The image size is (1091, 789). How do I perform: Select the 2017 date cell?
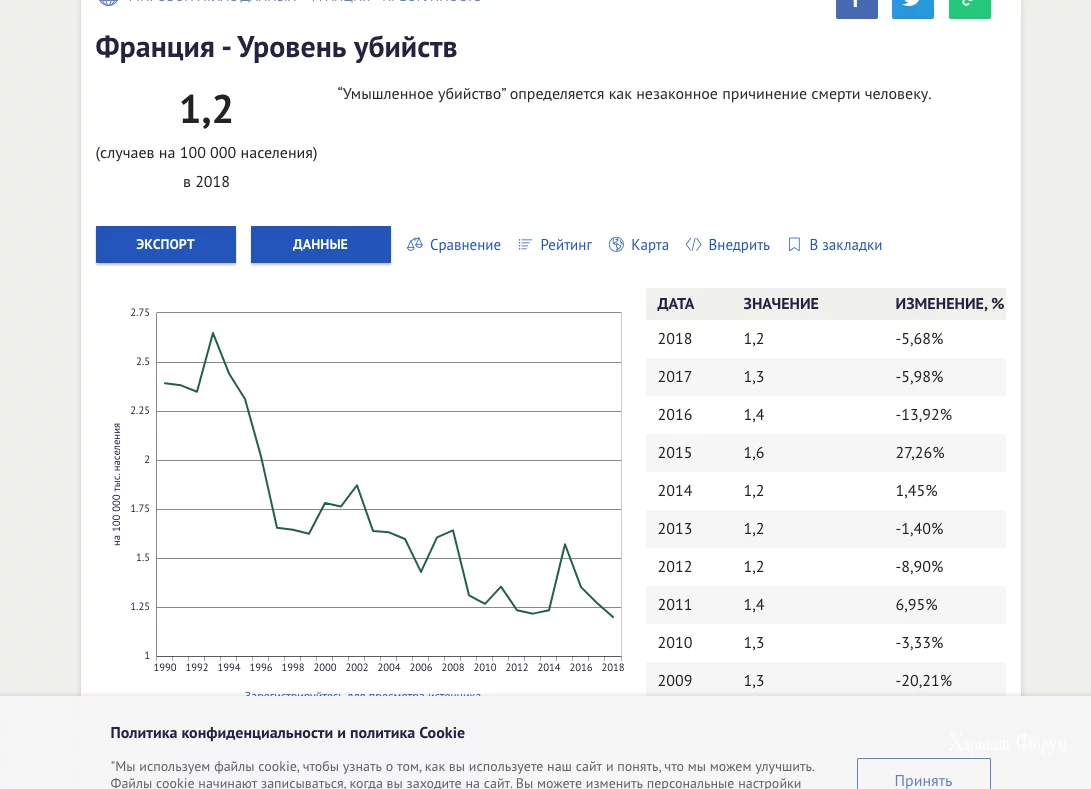coord(675,377)
